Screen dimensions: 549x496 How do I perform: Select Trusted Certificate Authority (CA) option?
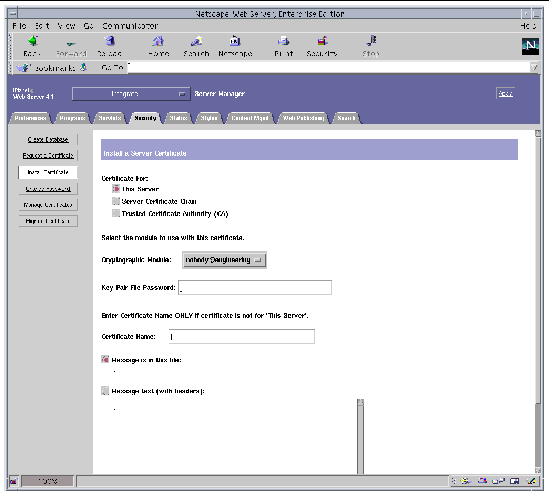[x=116, y=213]
